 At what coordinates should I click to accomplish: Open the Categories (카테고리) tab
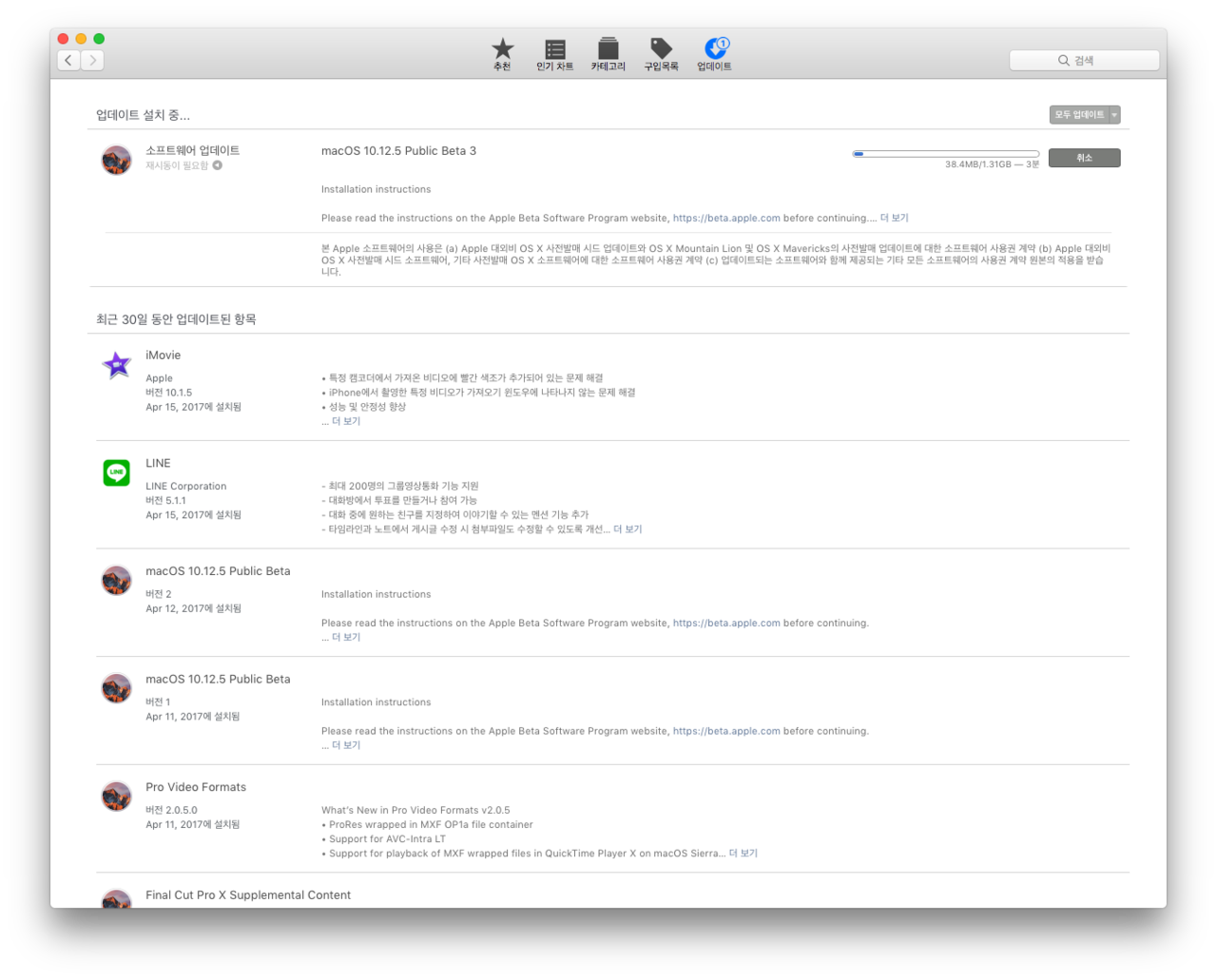coord(608,54)
